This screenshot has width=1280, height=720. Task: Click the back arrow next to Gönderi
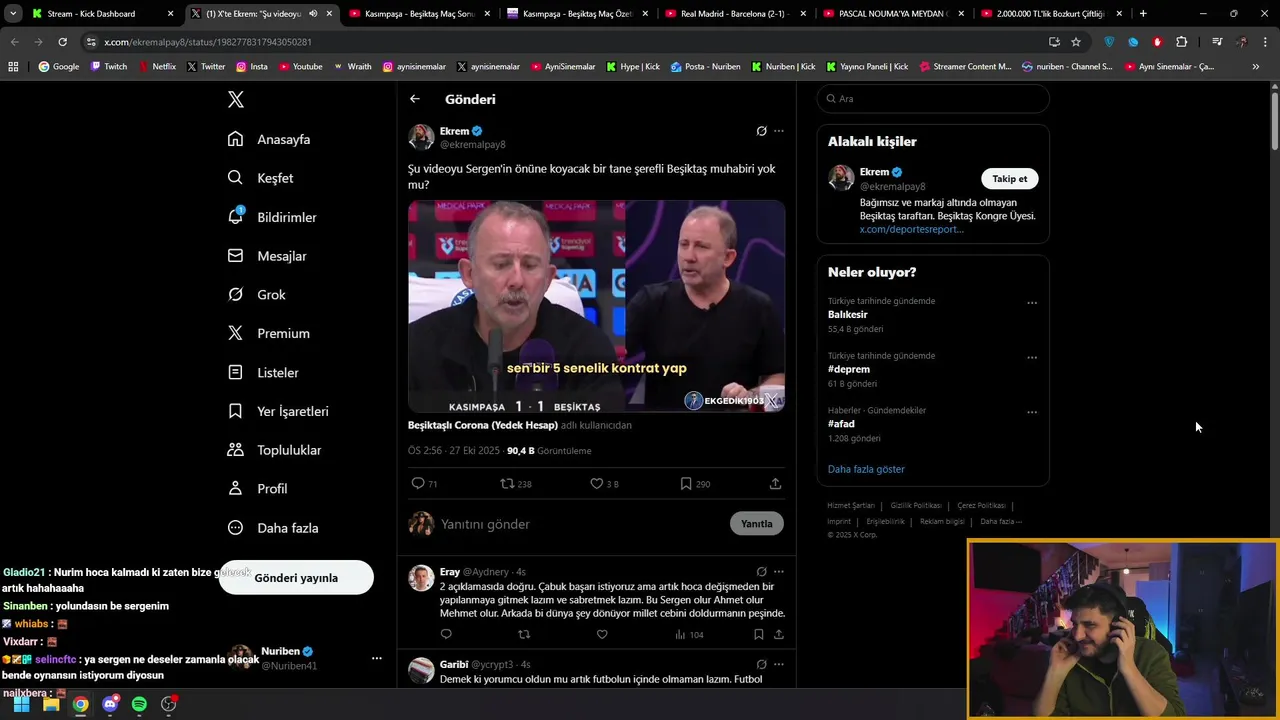click(x=415, y=99)
